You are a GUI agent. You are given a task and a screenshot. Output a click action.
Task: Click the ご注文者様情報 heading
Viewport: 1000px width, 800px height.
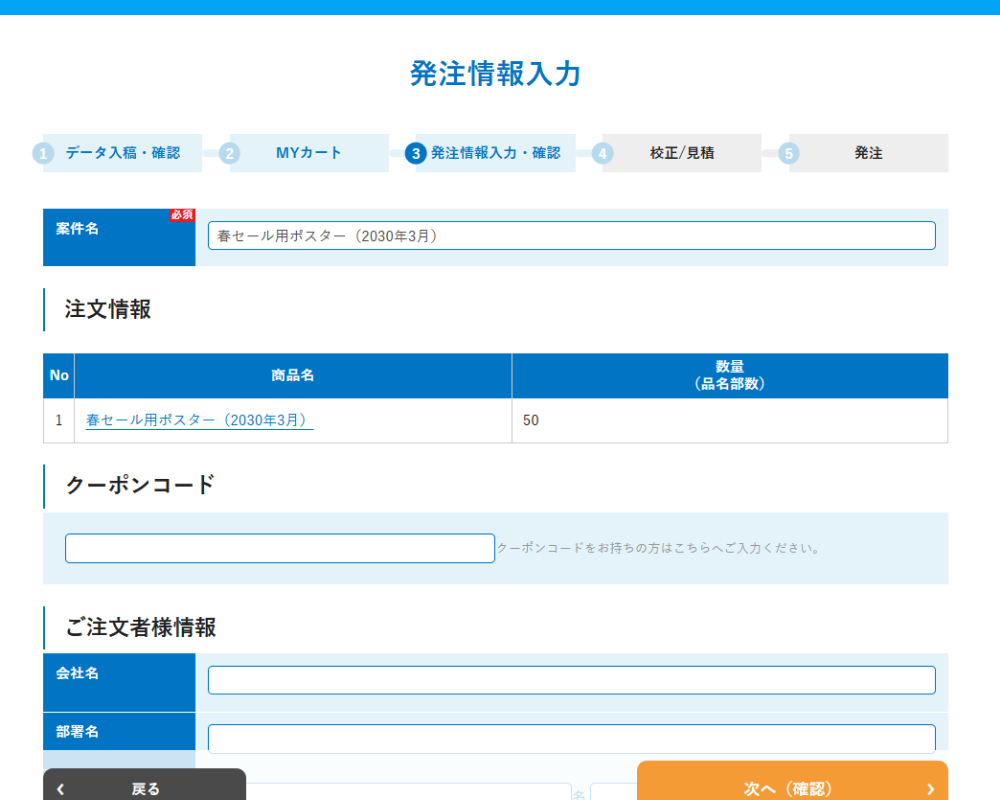pyautogui.click(x=140, y=627)
